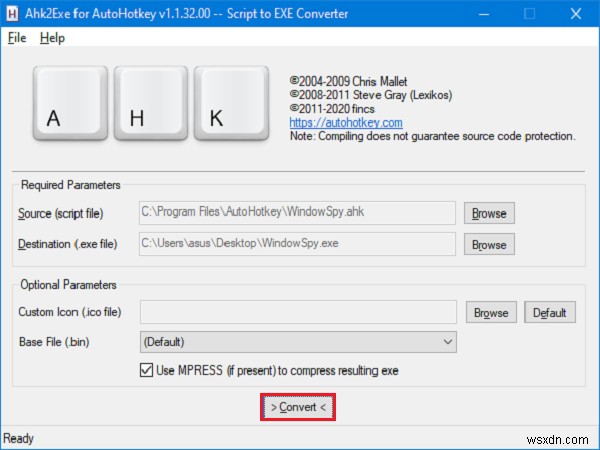Click the 'Base File (.bin)' label

54,342
